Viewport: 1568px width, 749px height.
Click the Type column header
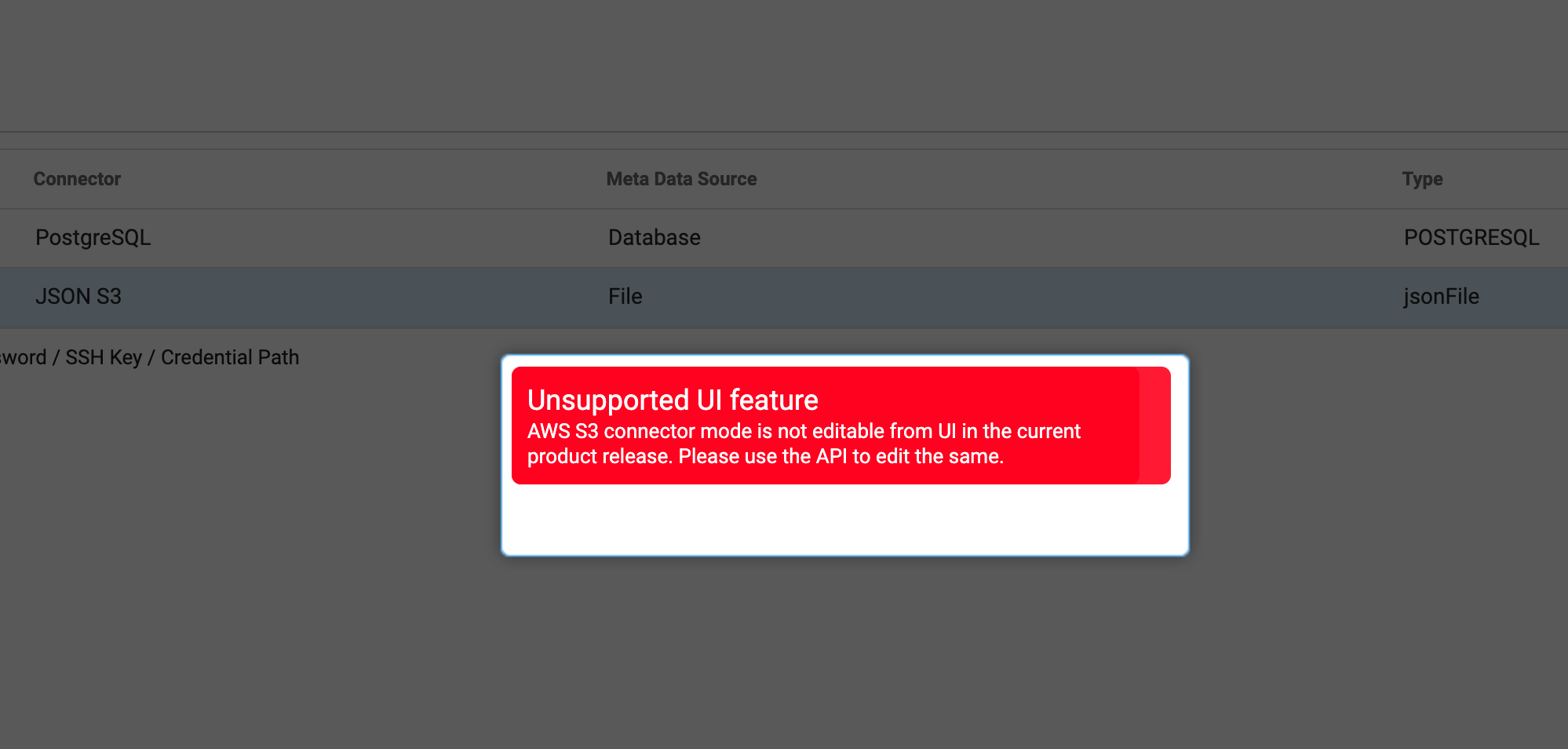click(x=1422, y=179)
